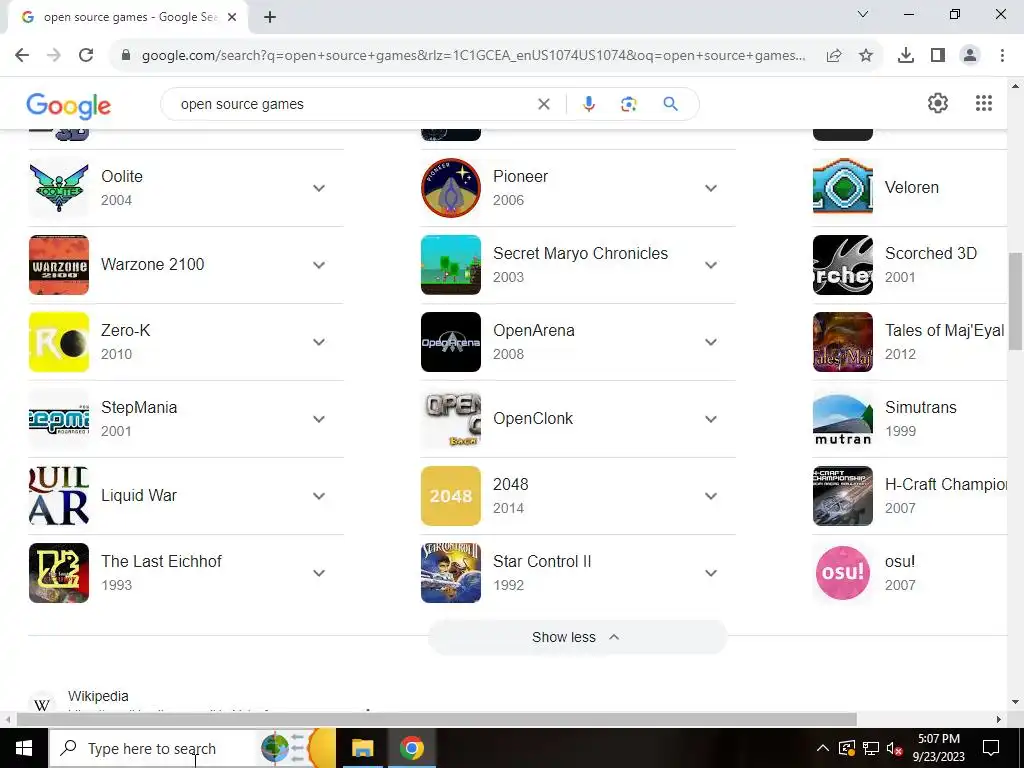Go to the Google homepage logo
Screen dimensions: 1024x768
(x=69, y=105)
